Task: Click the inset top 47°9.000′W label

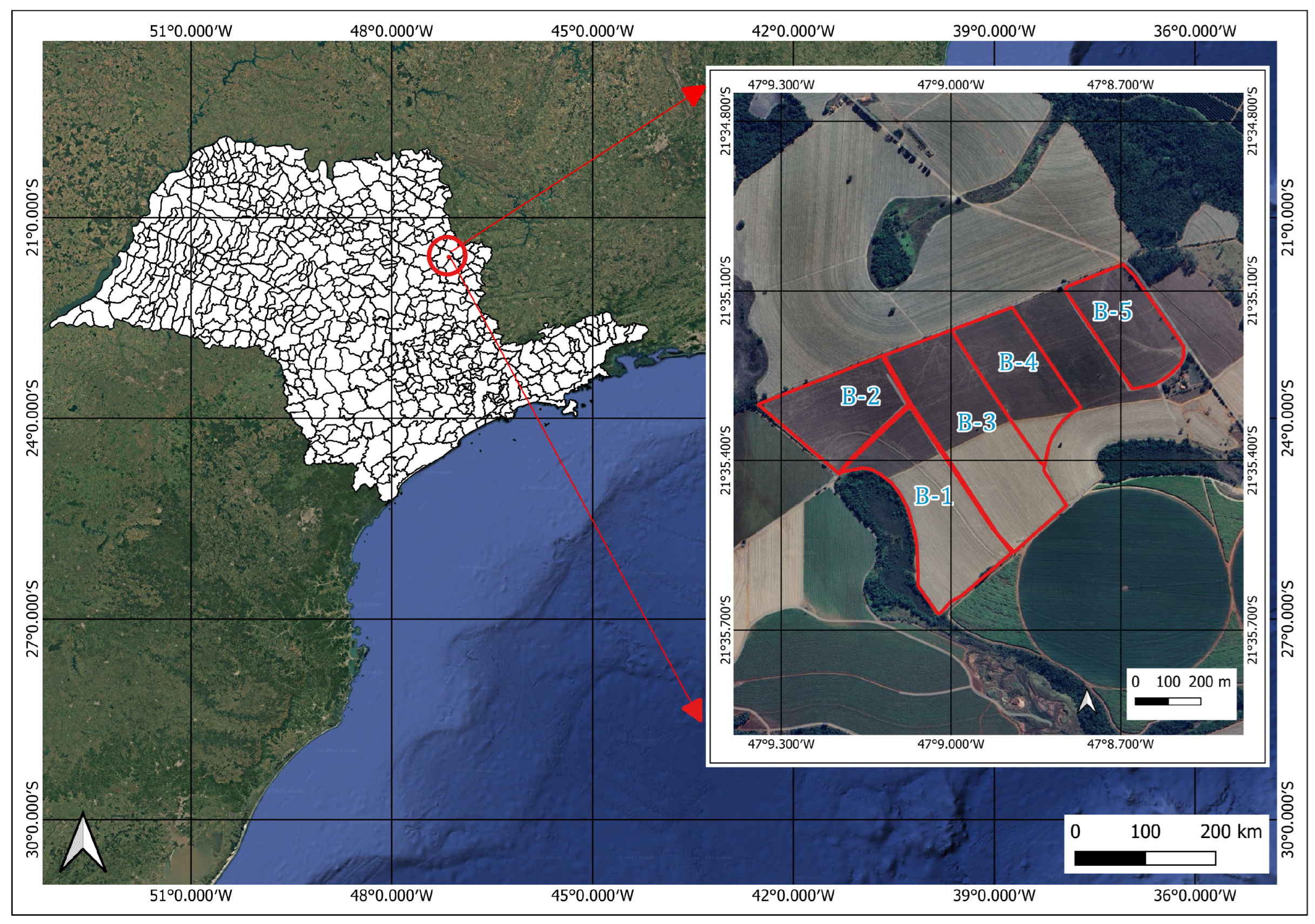Action: [x=951, y=85]
